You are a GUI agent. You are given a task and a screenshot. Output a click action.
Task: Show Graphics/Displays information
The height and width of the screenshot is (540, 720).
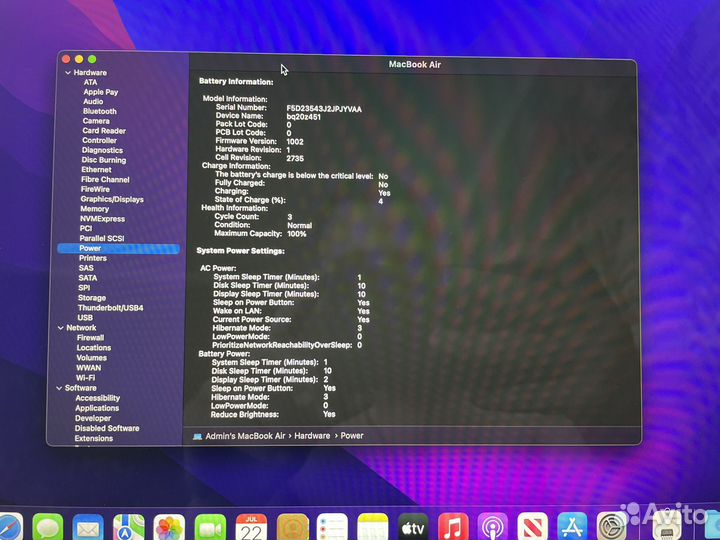(112, 199)
